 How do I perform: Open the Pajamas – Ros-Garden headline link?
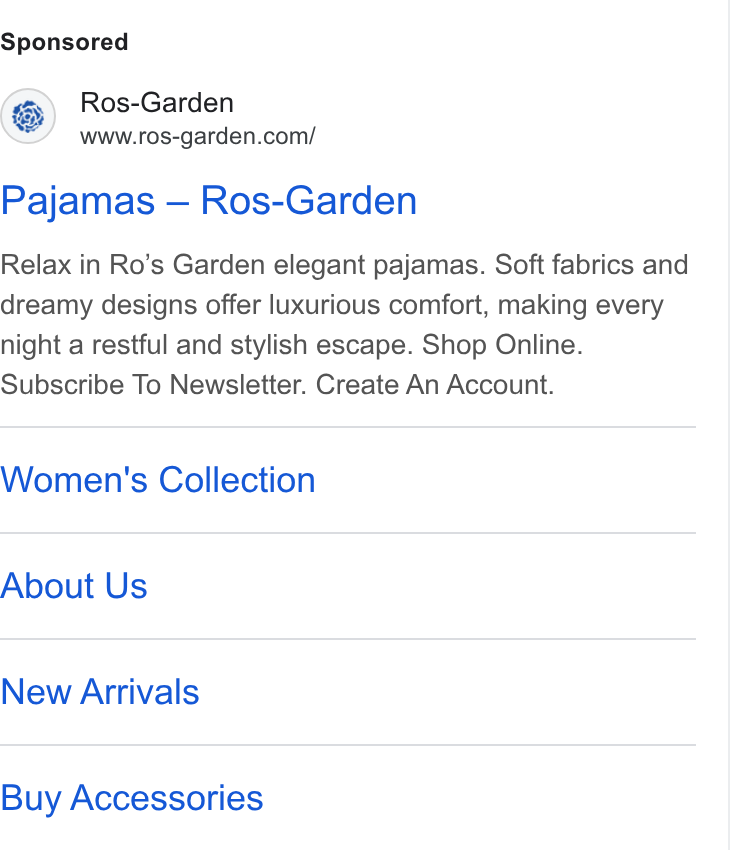click(x=209, y=201)
